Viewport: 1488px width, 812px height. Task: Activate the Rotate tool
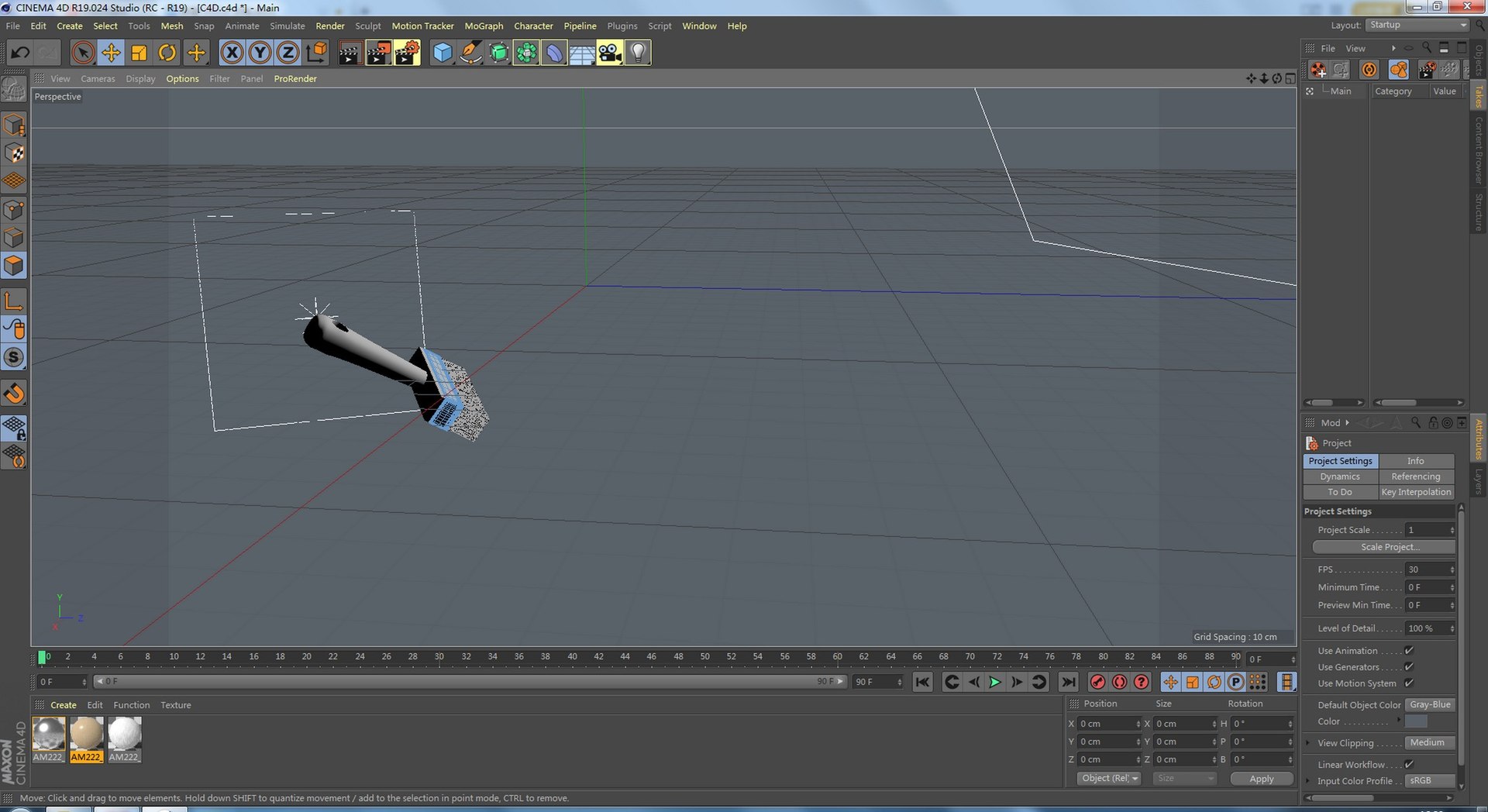[167, 53]
